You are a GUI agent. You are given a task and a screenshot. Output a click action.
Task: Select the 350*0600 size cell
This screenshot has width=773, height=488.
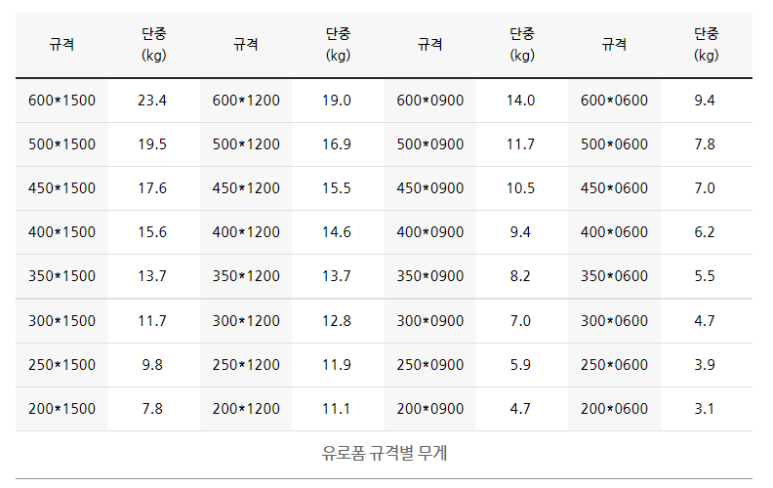[x=614, y=276]
